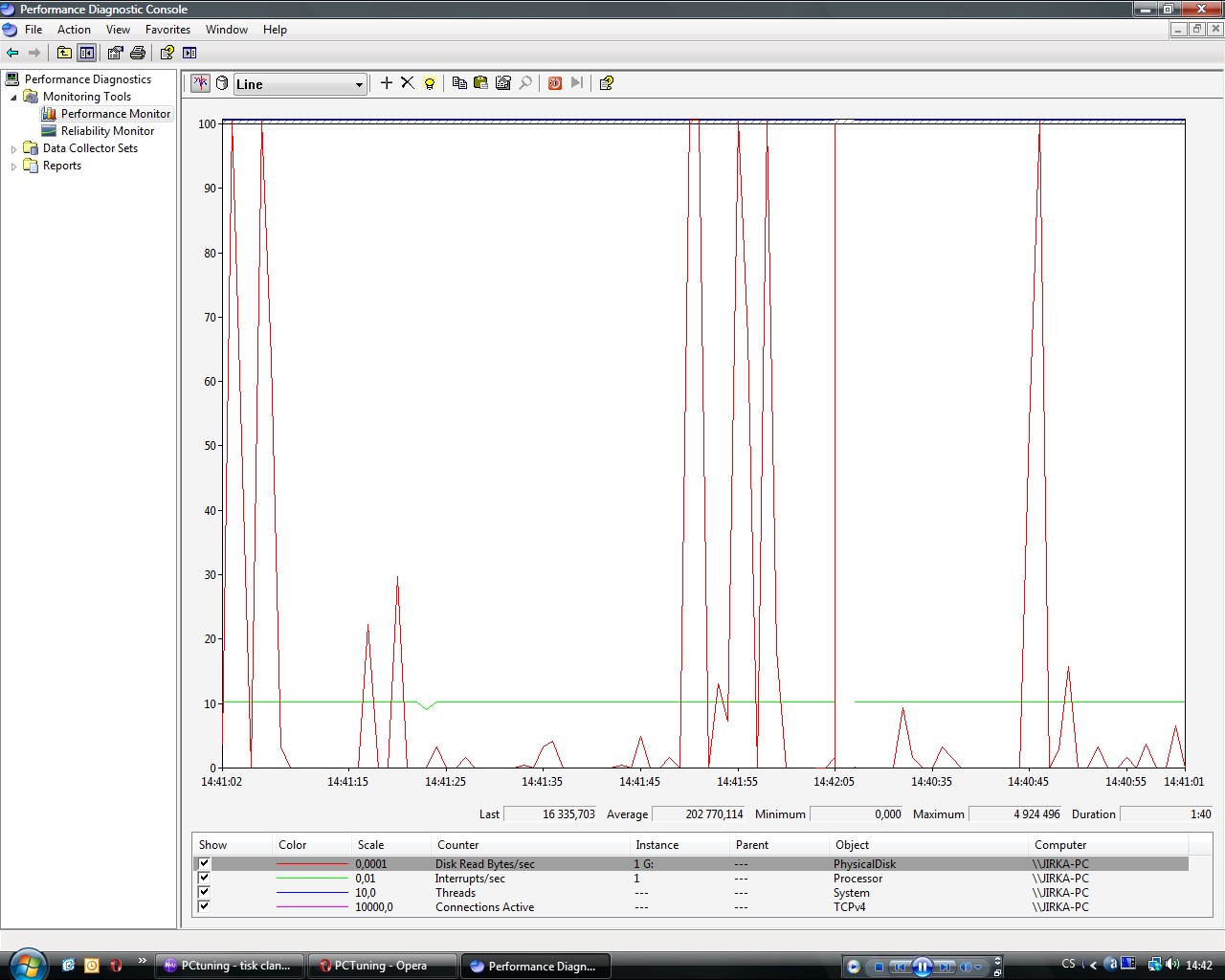
Task: Delete the selected counter with the X icon
Action: [408, 83]
